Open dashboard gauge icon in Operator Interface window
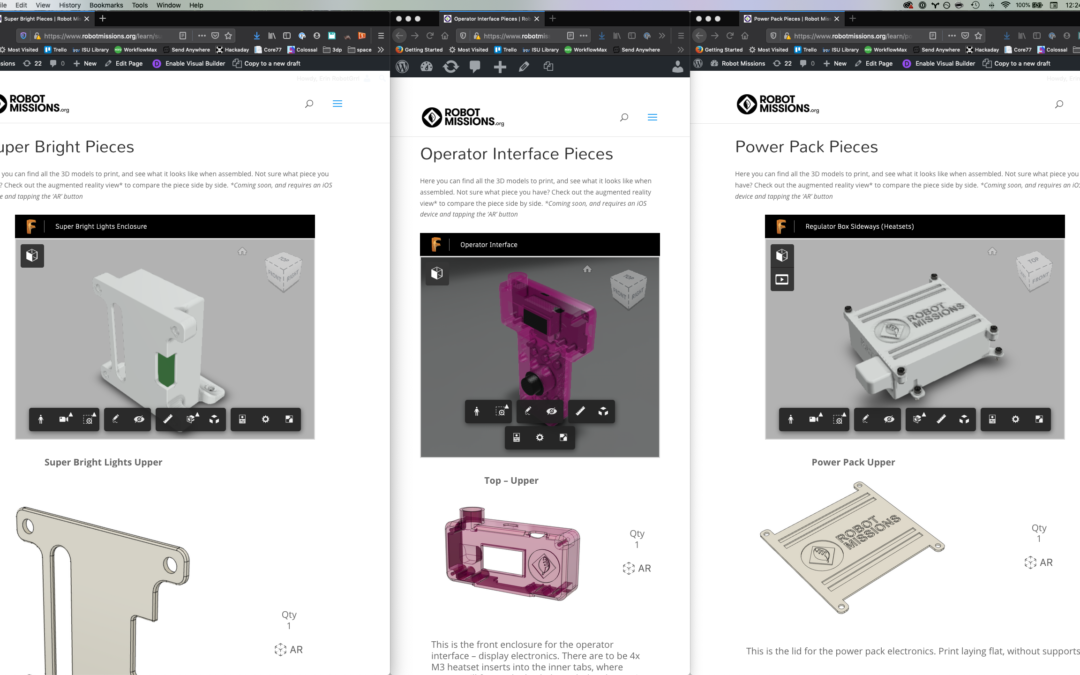1080x675 pixels. click(426, 66)
